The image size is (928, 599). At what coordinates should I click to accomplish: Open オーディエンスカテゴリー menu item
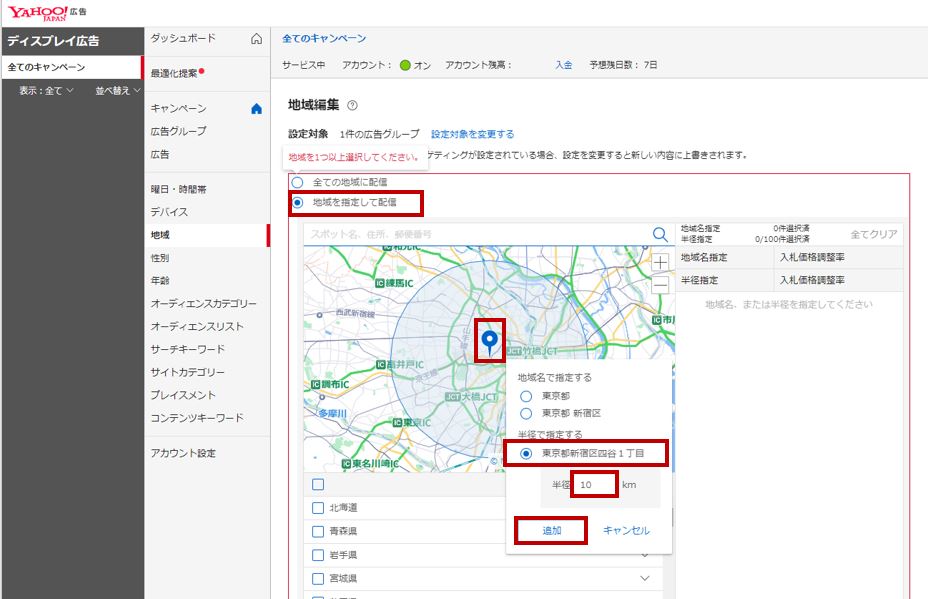203,304
